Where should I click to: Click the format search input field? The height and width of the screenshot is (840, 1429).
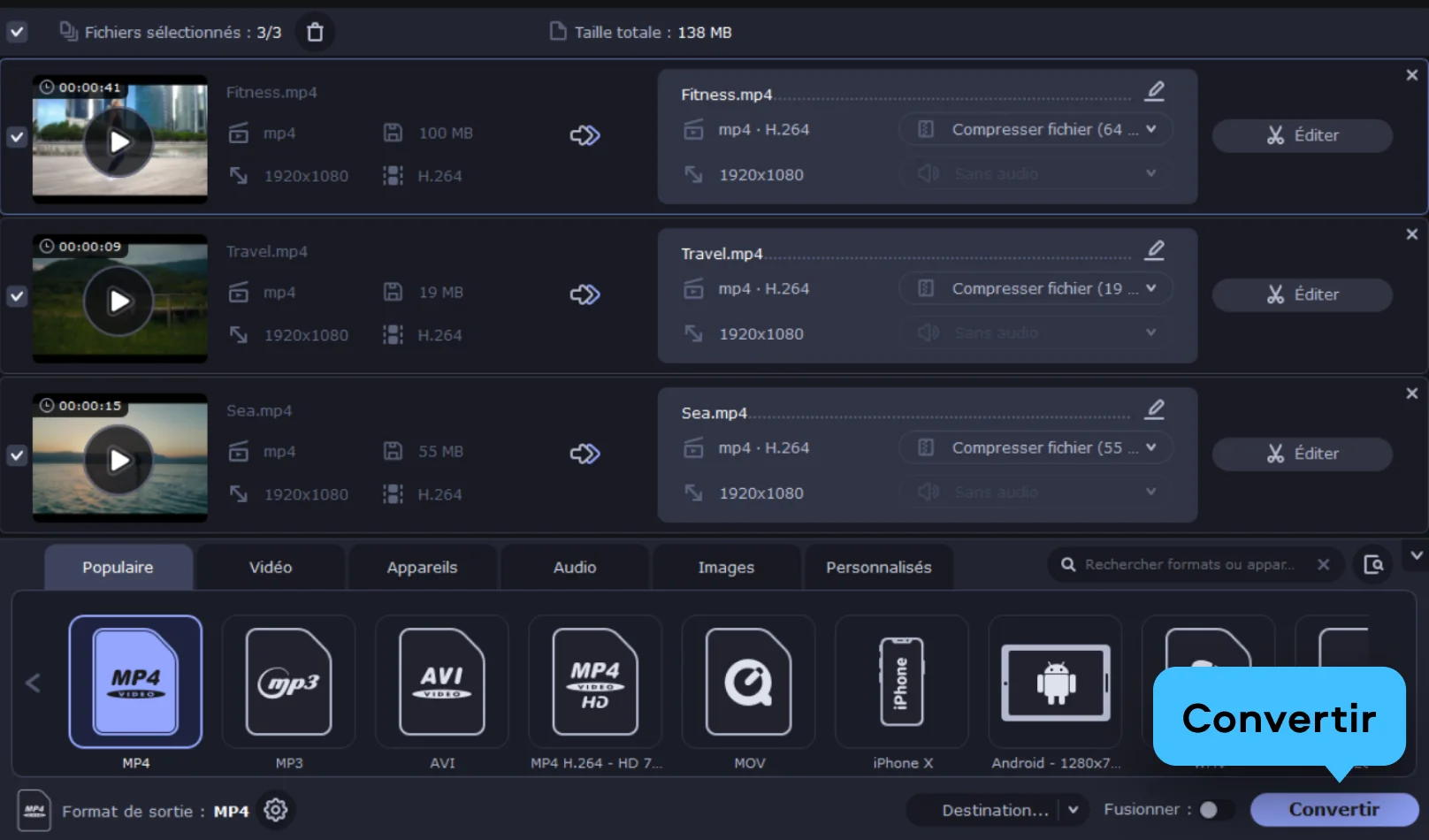1188,564
